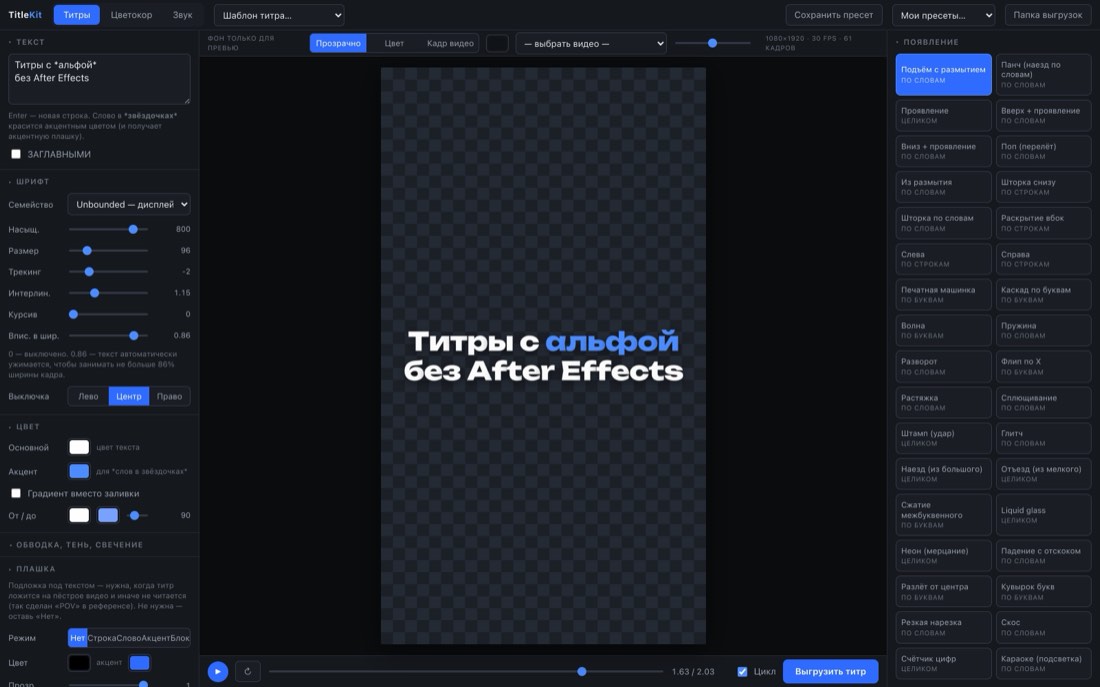Select Панч (наезд по словам) animation

point(1043,74)
